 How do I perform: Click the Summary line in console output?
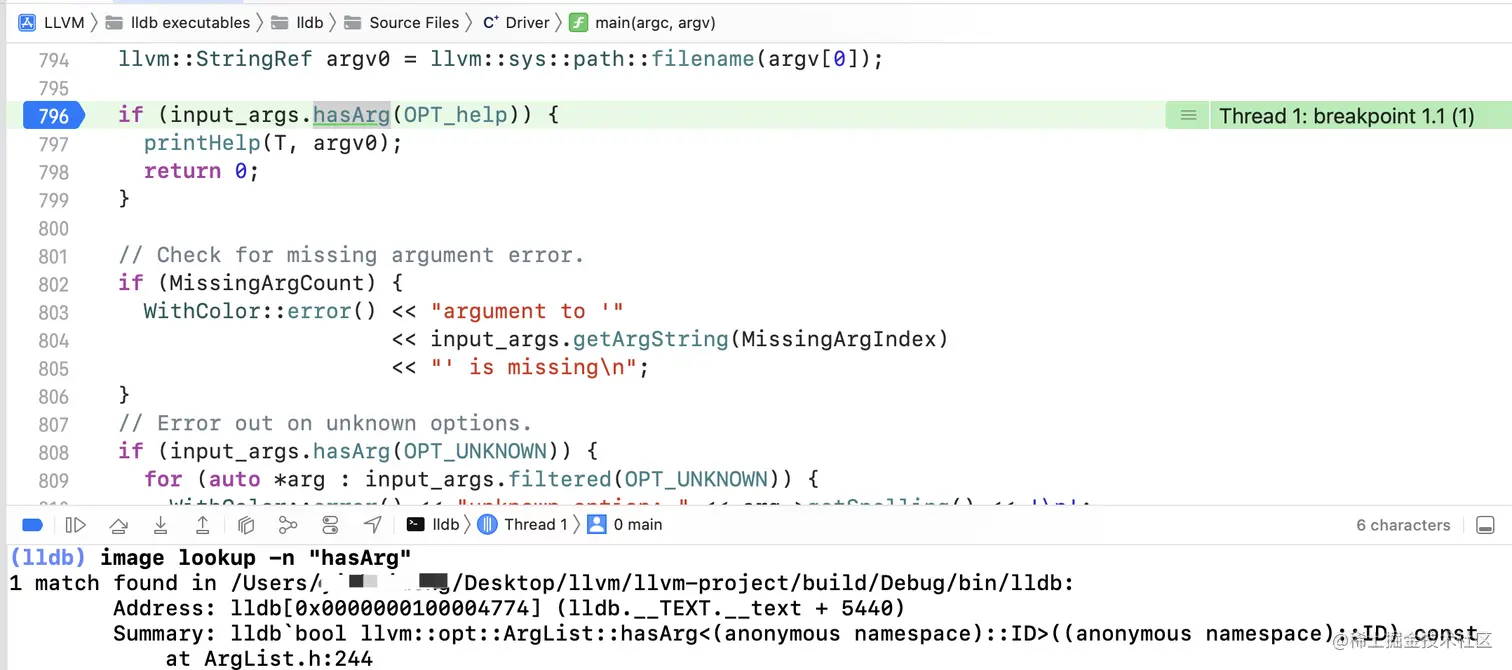tap(795, 633)
